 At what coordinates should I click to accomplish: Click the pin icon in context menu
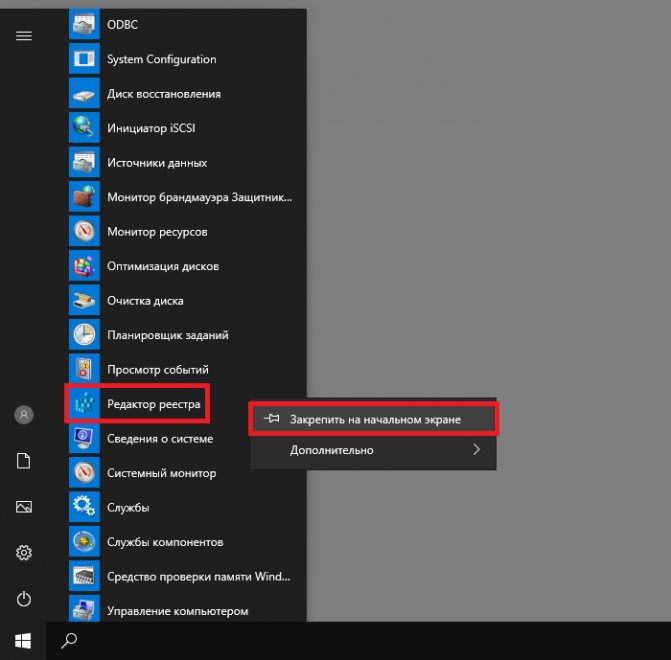tap(271, 418)
